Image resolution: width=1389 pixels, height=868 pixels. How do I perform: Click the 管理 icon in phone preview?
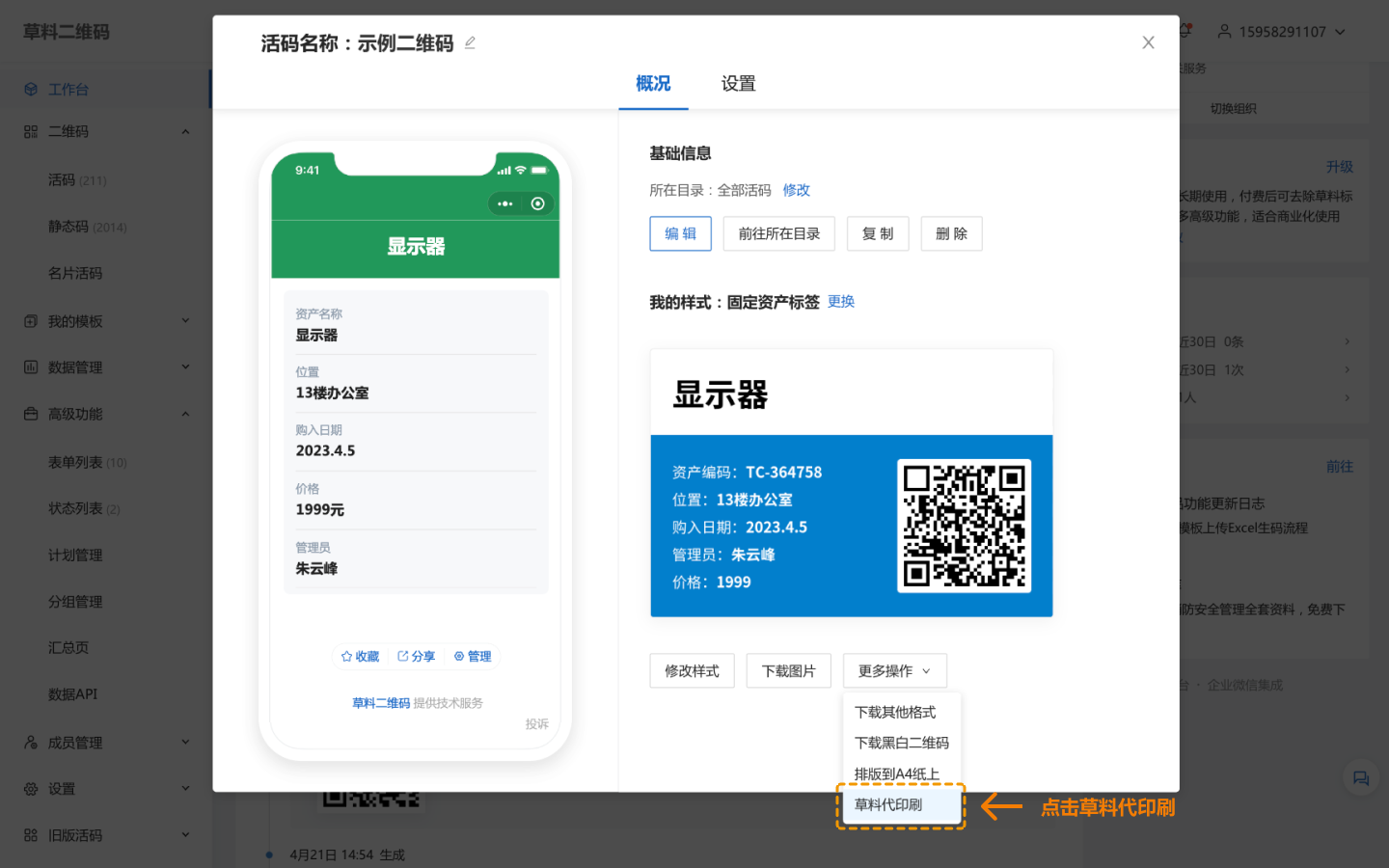point(459,657)
